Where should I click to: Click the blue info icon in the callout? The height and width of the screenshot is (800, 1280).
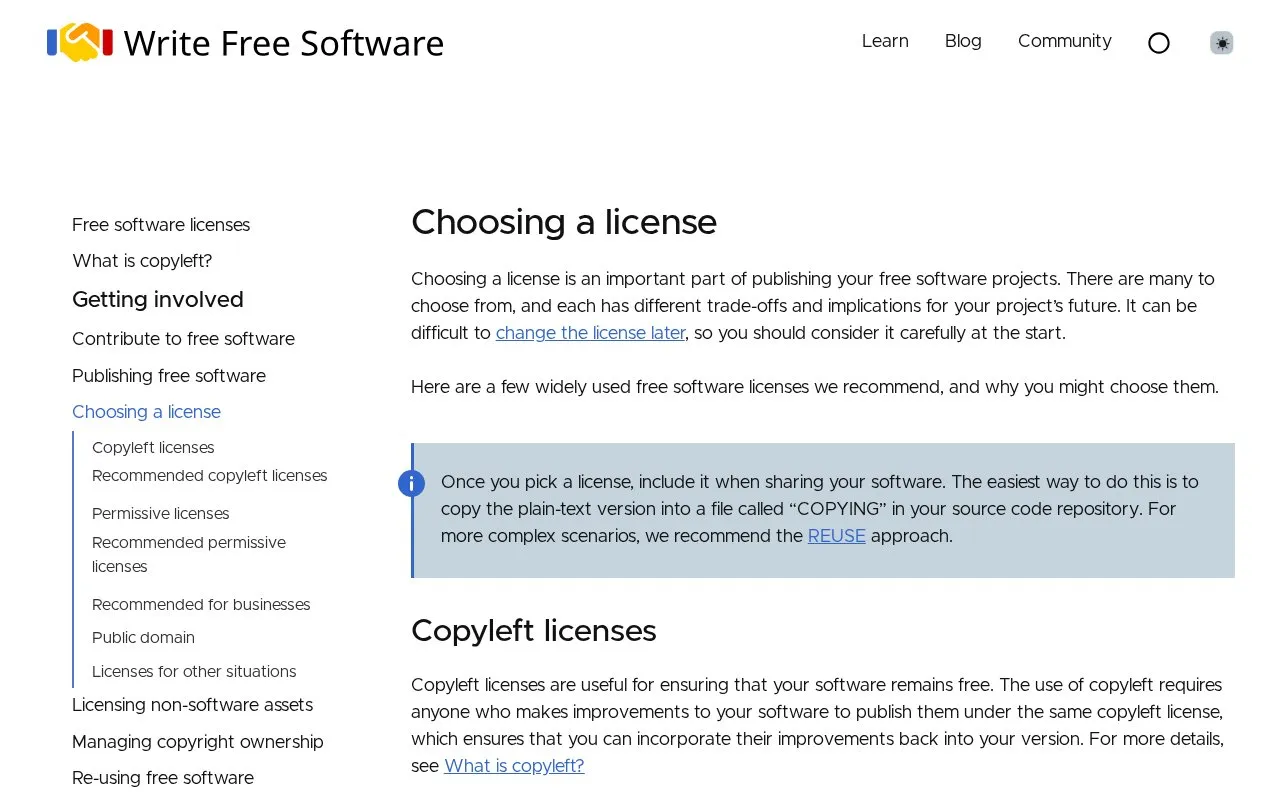pyautogui.click(x=411, y=483)
